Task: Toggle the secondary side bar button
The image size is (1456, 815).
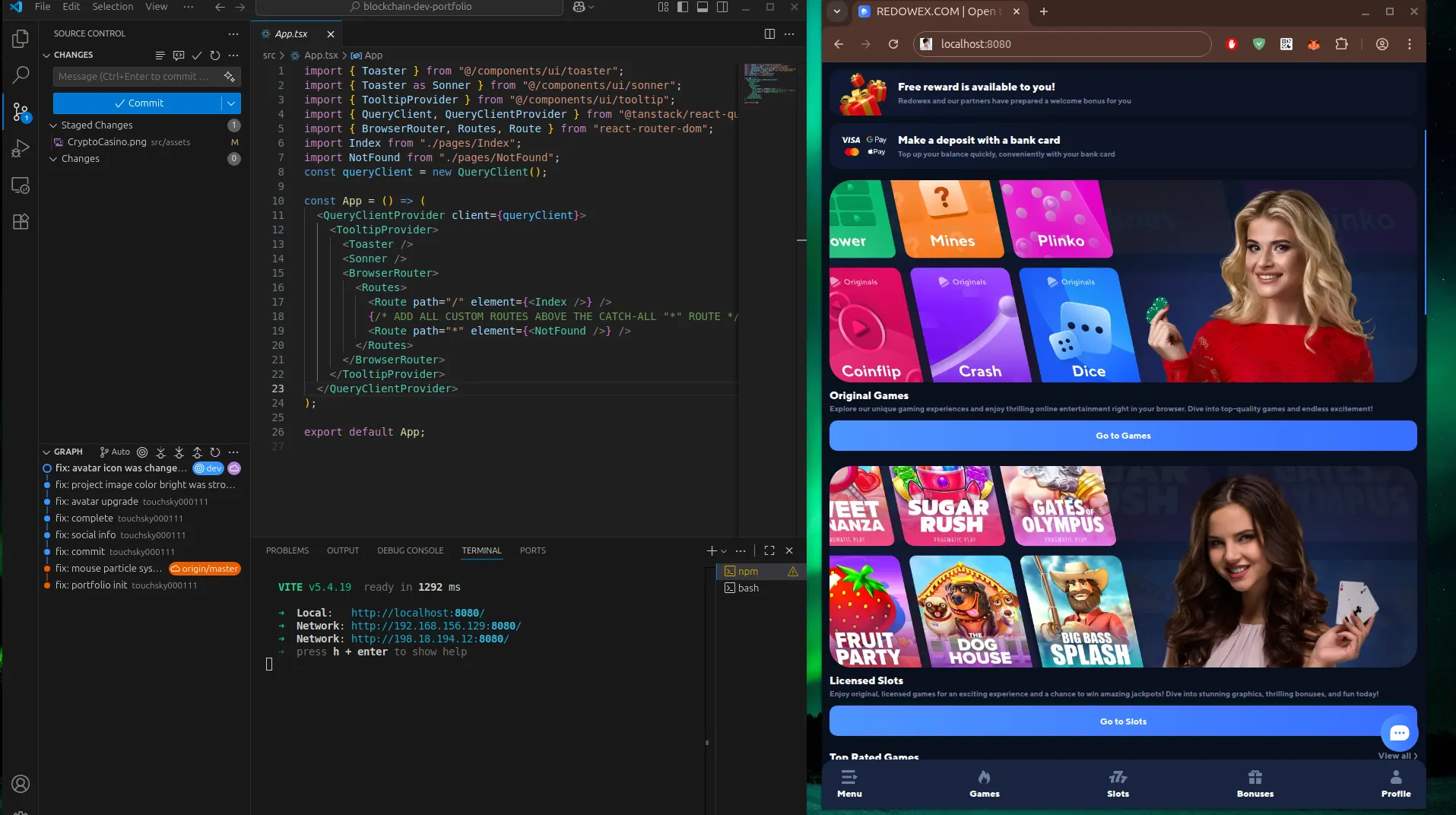Action: [x=722, y=7]
